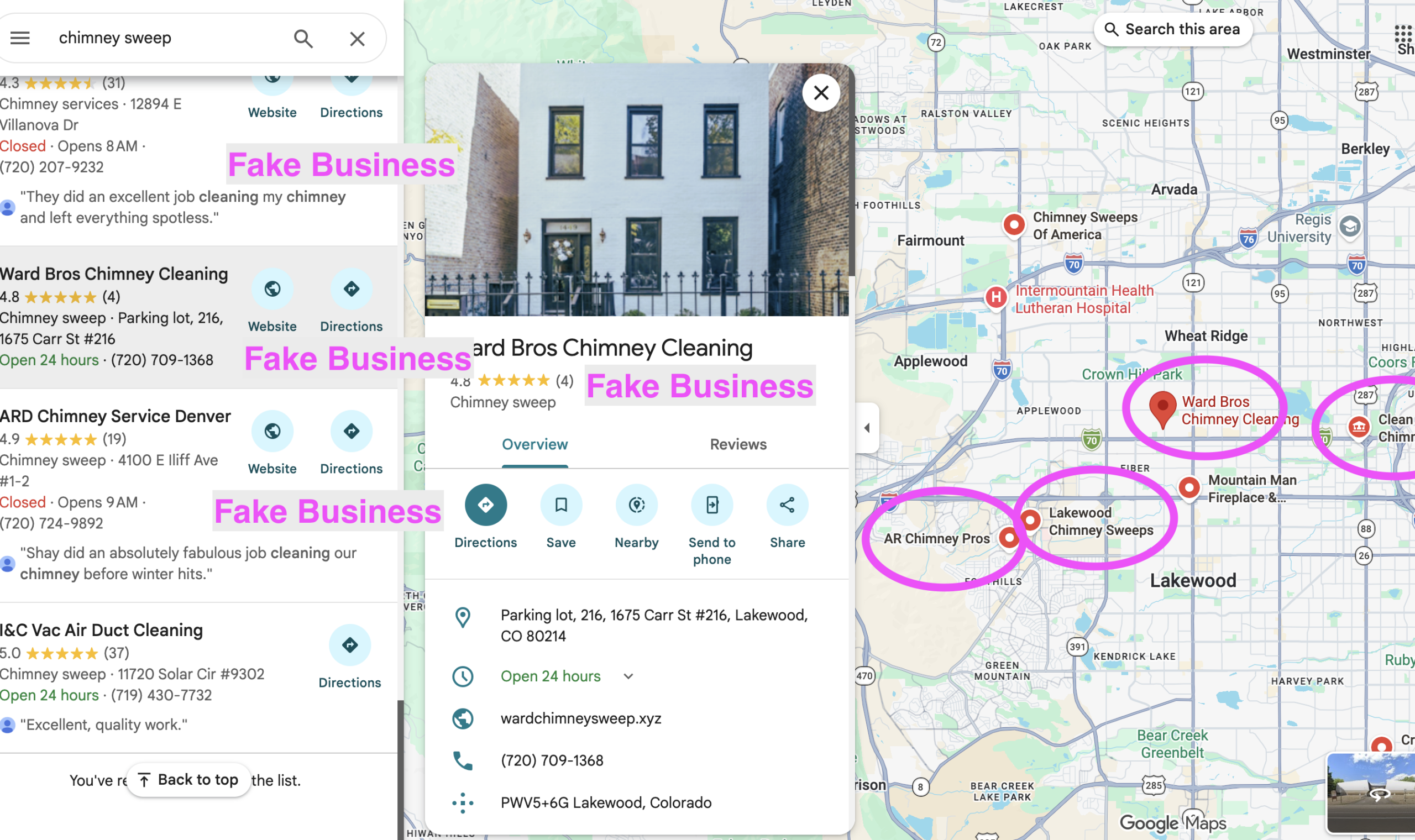Open the Nearby search icon

636,505
